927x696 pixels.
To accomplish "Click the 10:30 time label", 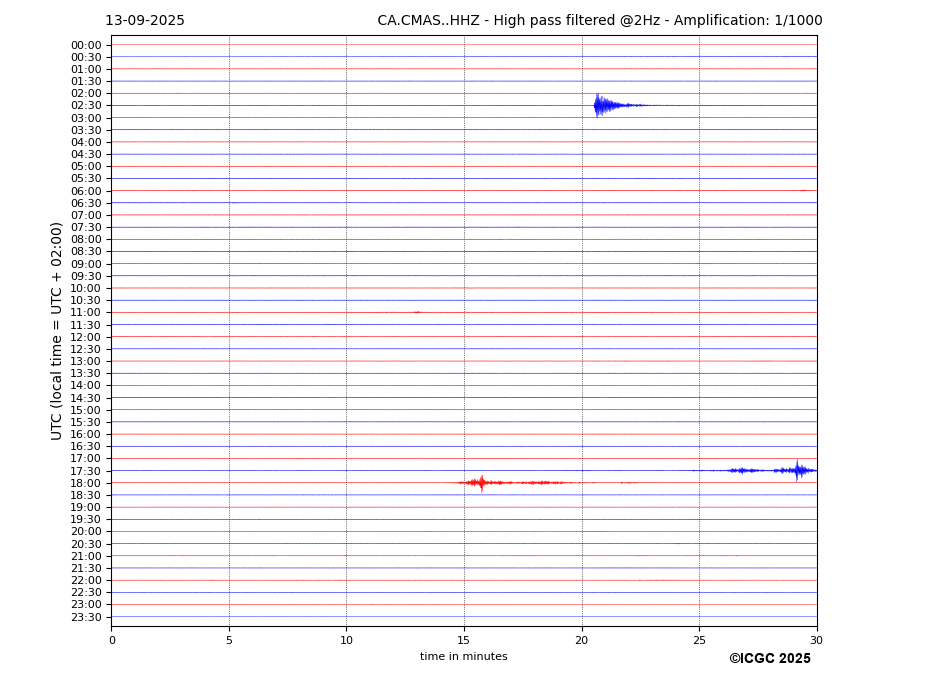I will [86, 300].
